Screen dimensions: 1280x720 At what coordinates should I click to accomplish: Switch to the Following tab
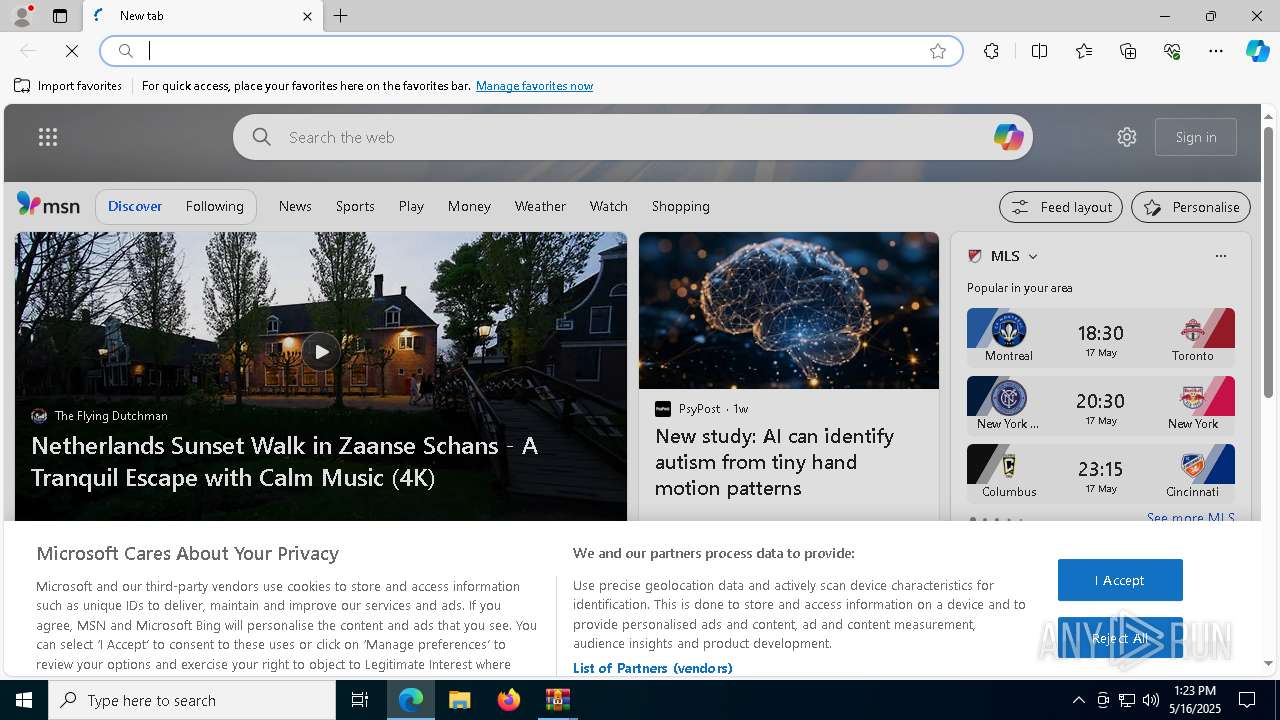215,206
